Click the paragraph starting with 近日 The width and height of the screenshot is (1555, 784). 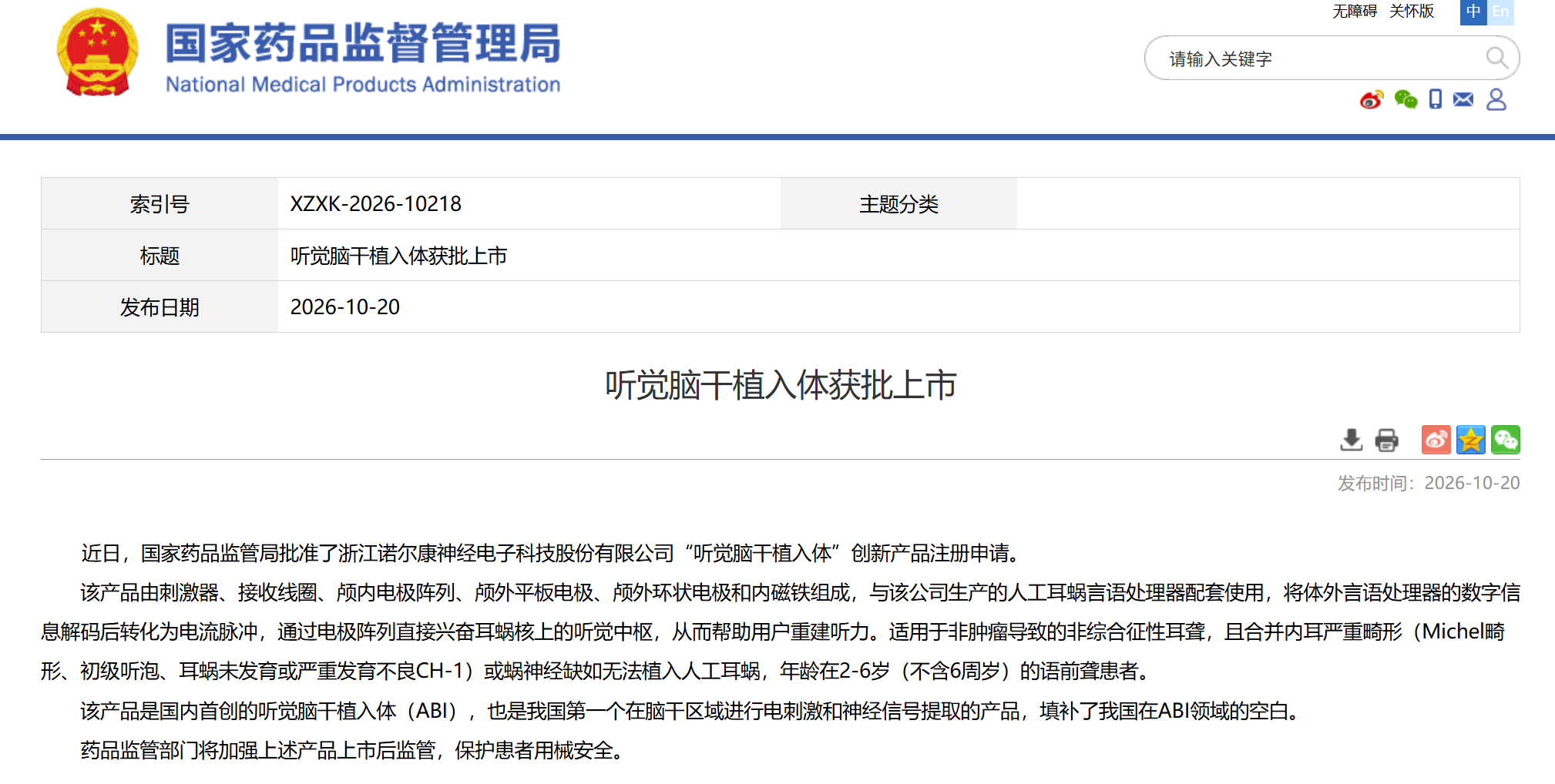tap(552, 553)
